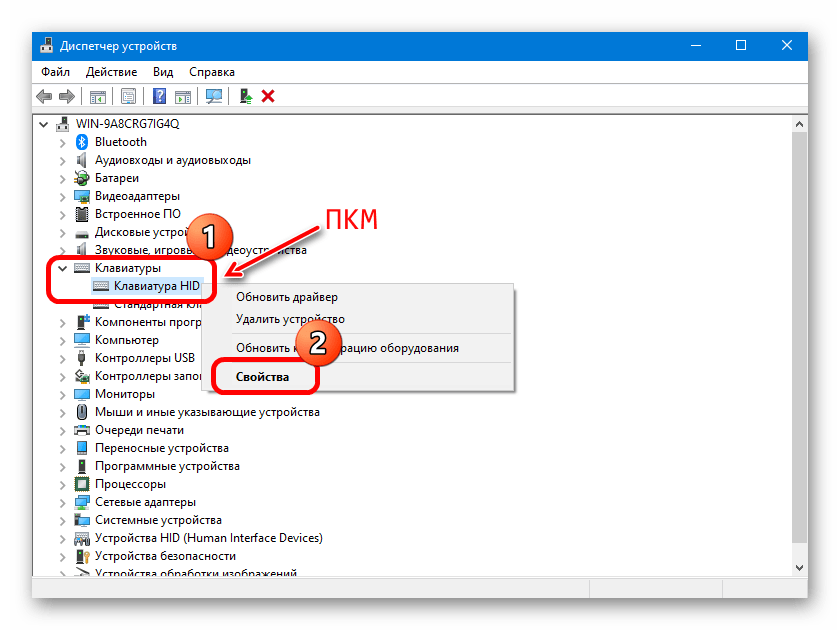Screen dimensions: 840x630
Task: Expand the Bluetooth category
Action: 63,142
